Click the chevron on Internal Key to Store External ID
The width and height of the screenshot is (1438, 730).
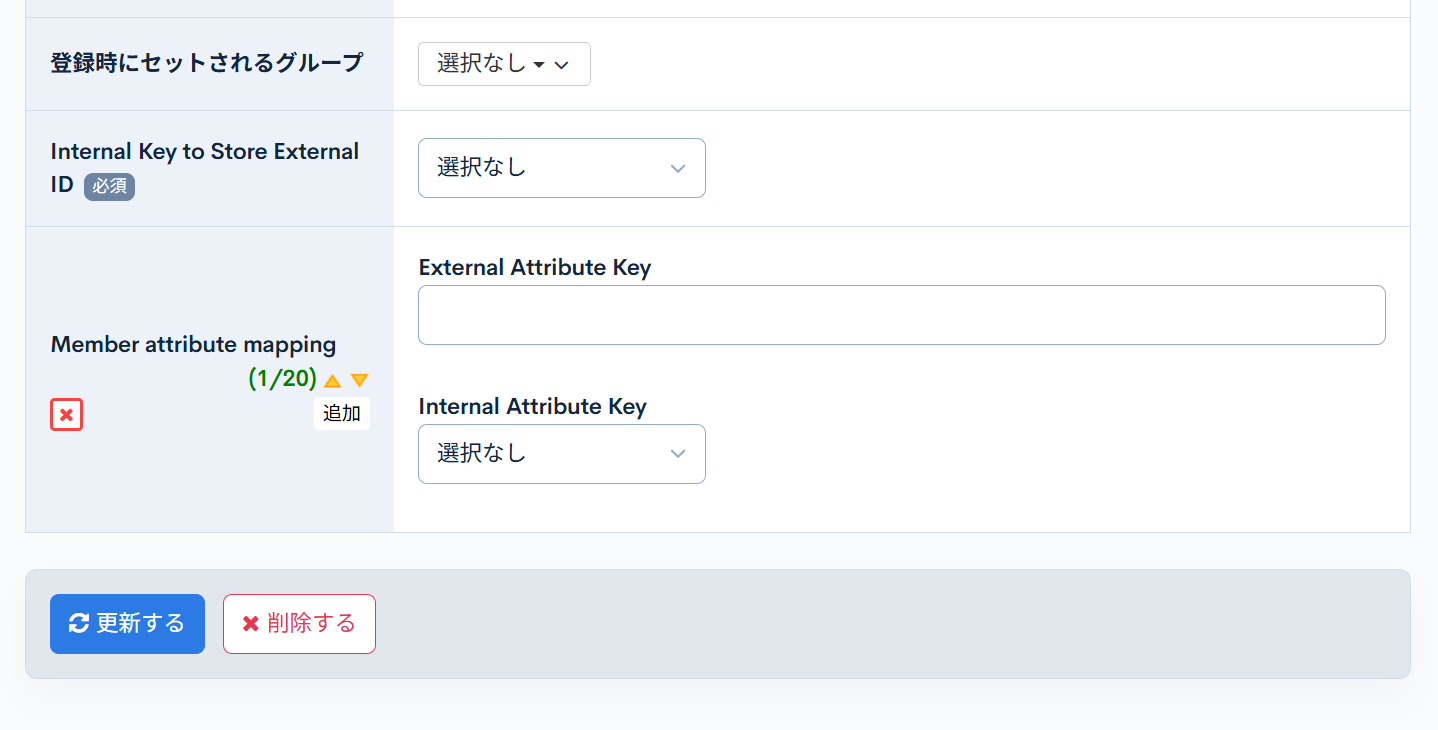click(x=678, y=167)
